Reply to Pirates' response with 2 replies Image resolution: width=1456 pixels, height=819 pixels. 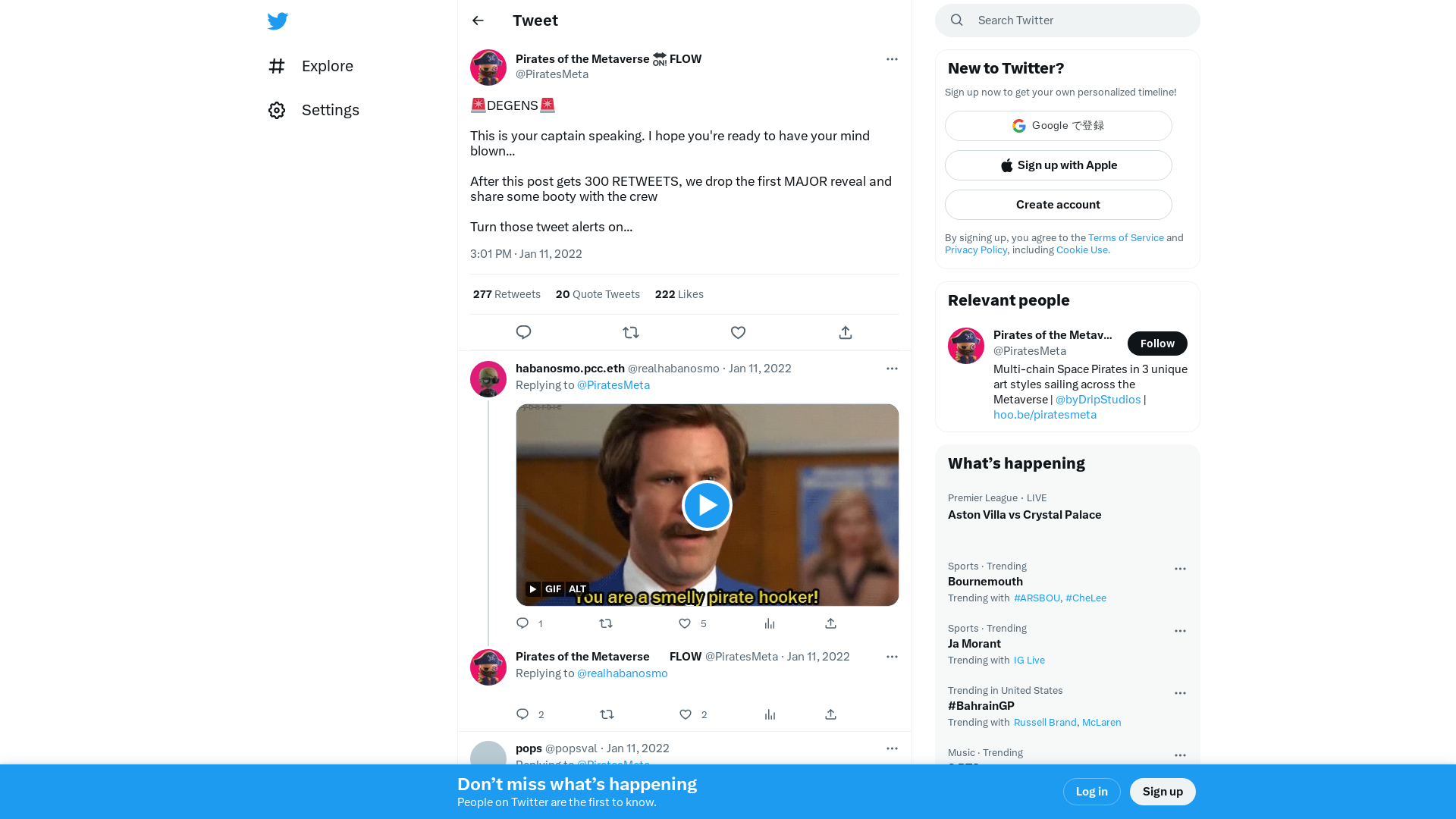click(x=522, y=714)
